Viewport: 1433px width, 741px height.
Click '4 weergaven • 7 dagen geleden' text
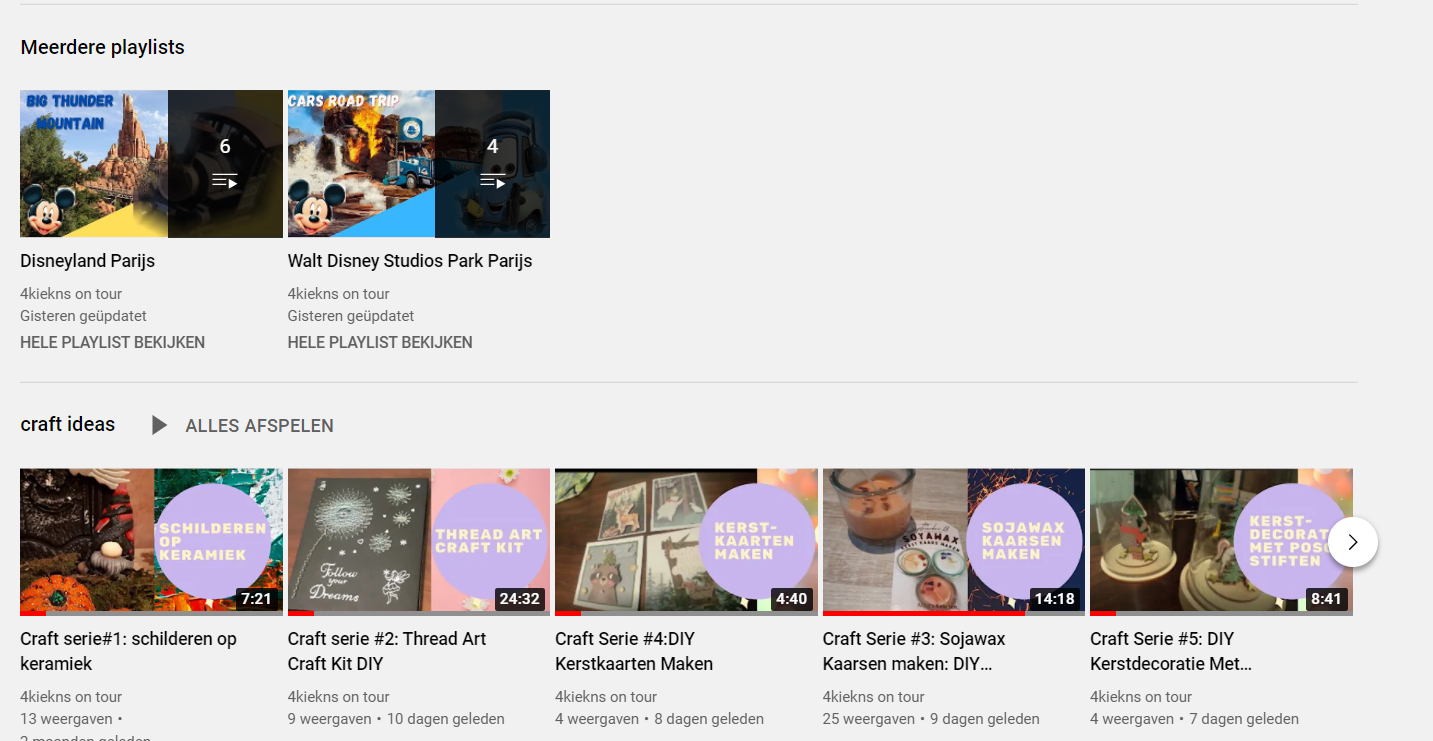[1194, 719]
